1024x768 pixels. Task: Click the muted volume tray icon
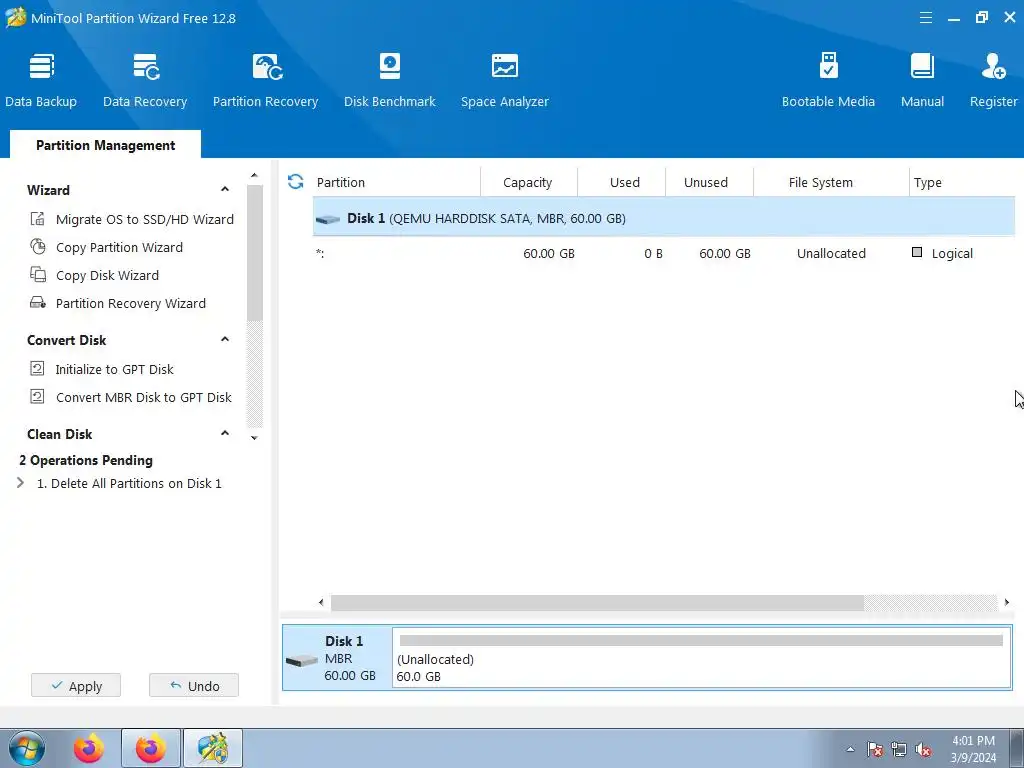[923, 750]
